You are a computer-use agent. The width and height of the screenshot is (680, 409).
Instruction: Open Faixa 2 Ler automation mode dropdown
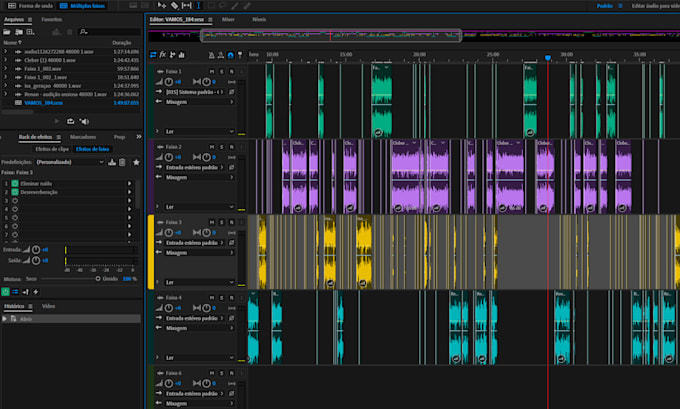[199, 207]
